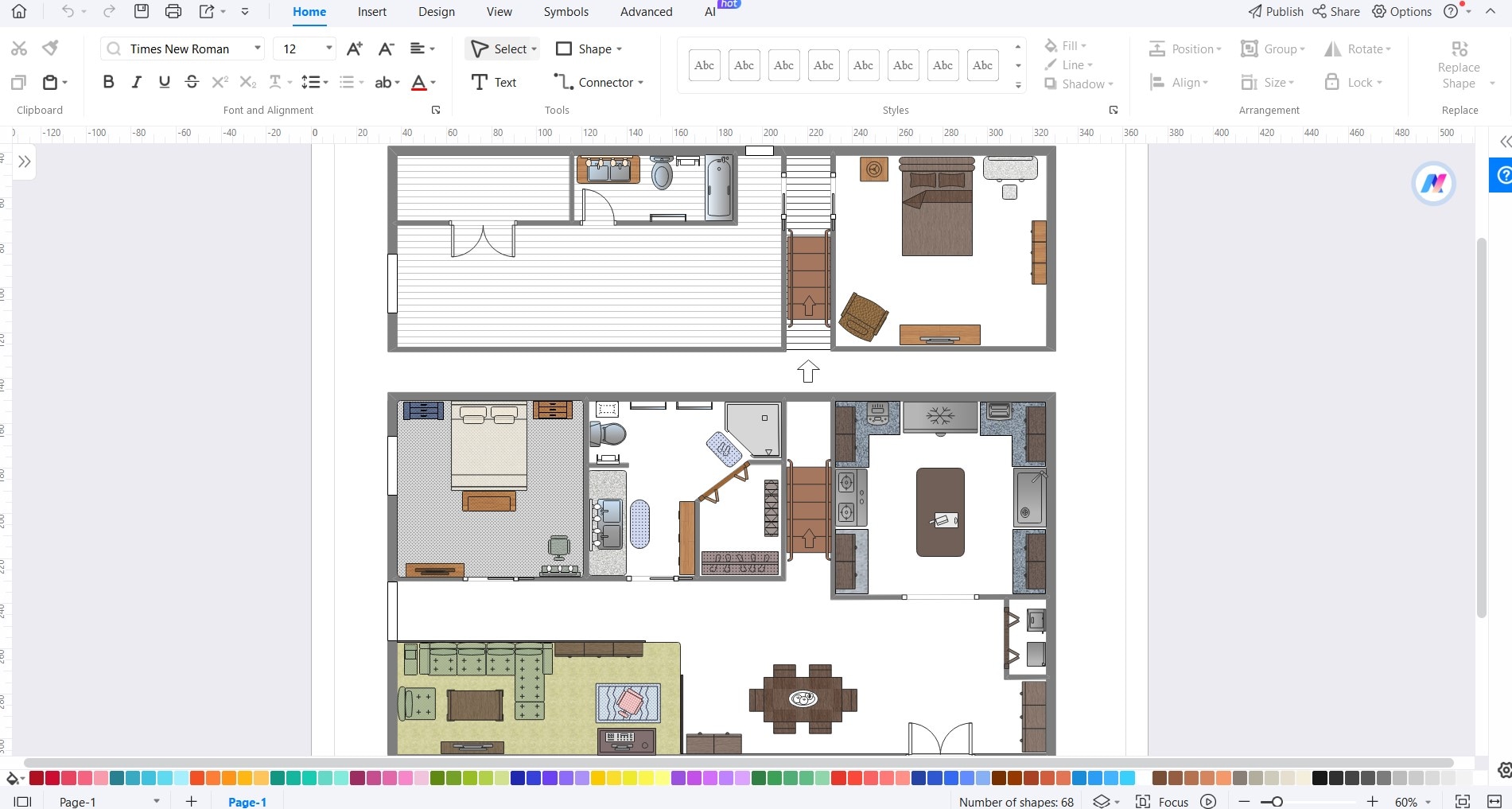The height and width of the screenshot is (809, 1512).
Task: Click the Paste clipboard icon
Action: click(x=50, y=82)
